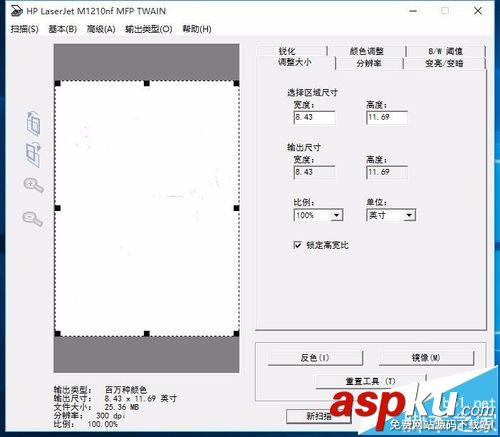This screenshot has height=437, width=500.
Task: Open the 扫描(S) menu
Action: 24,29
